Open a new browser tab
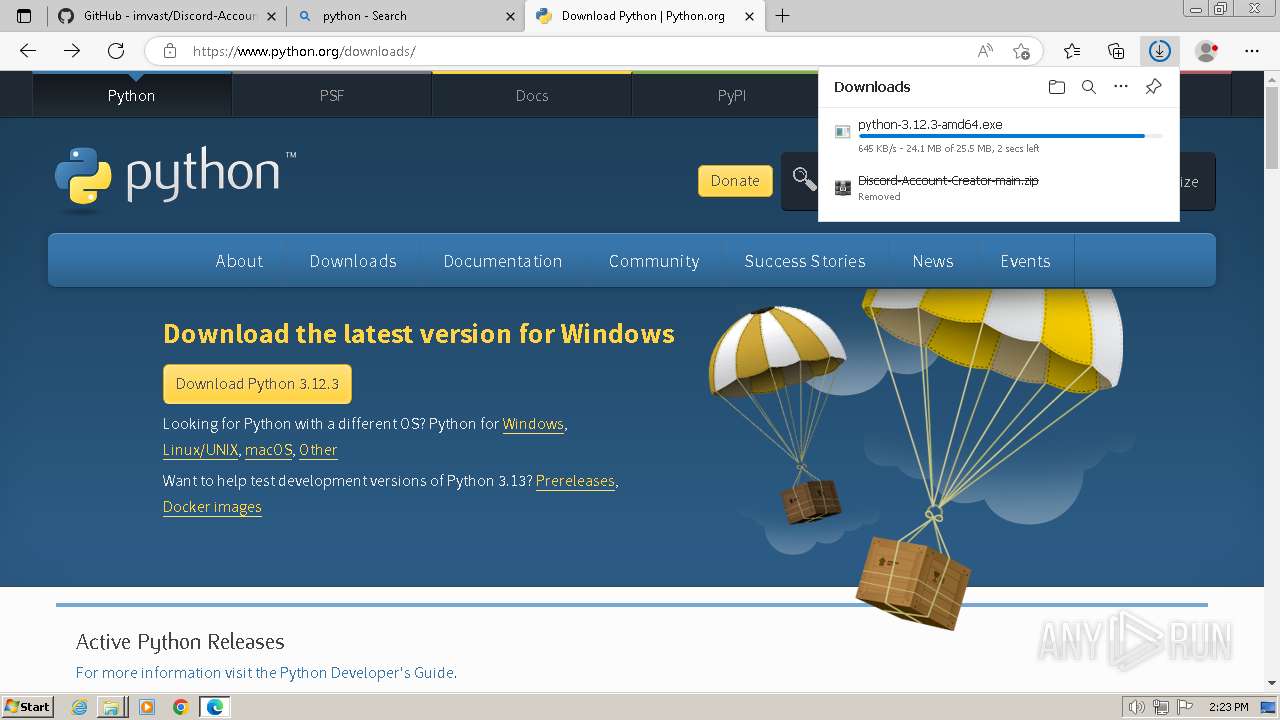 coord(783,16)
